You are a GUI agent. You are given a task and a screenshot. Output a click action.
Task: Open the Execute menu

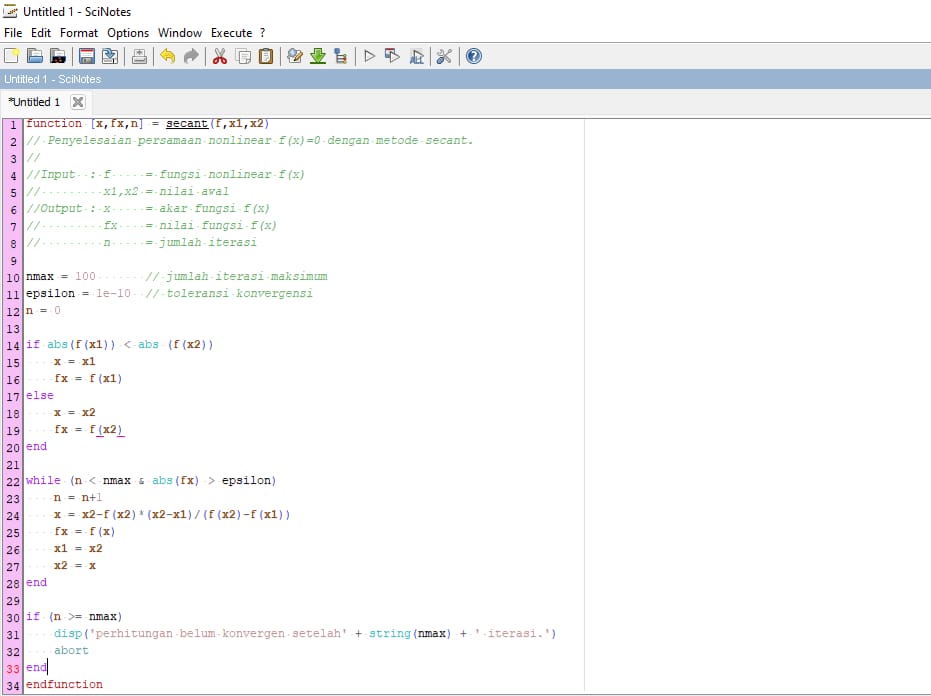(232, 33)
